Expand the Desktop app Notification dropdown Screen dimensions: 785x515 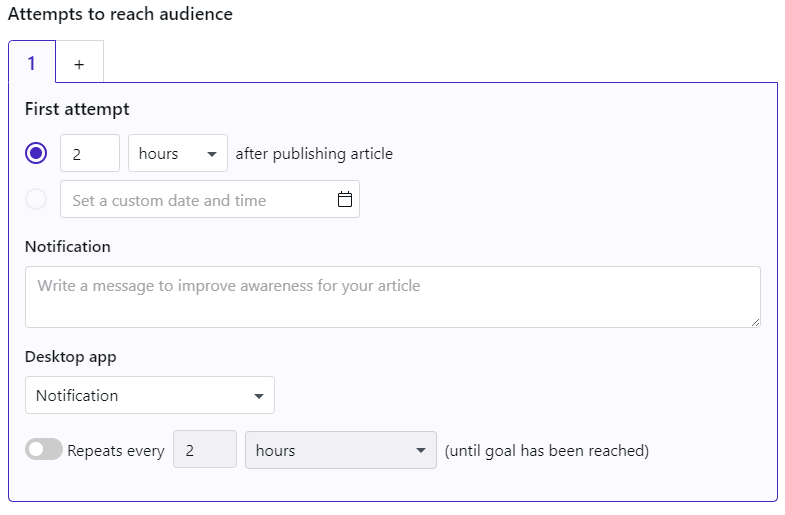(150, 395)
